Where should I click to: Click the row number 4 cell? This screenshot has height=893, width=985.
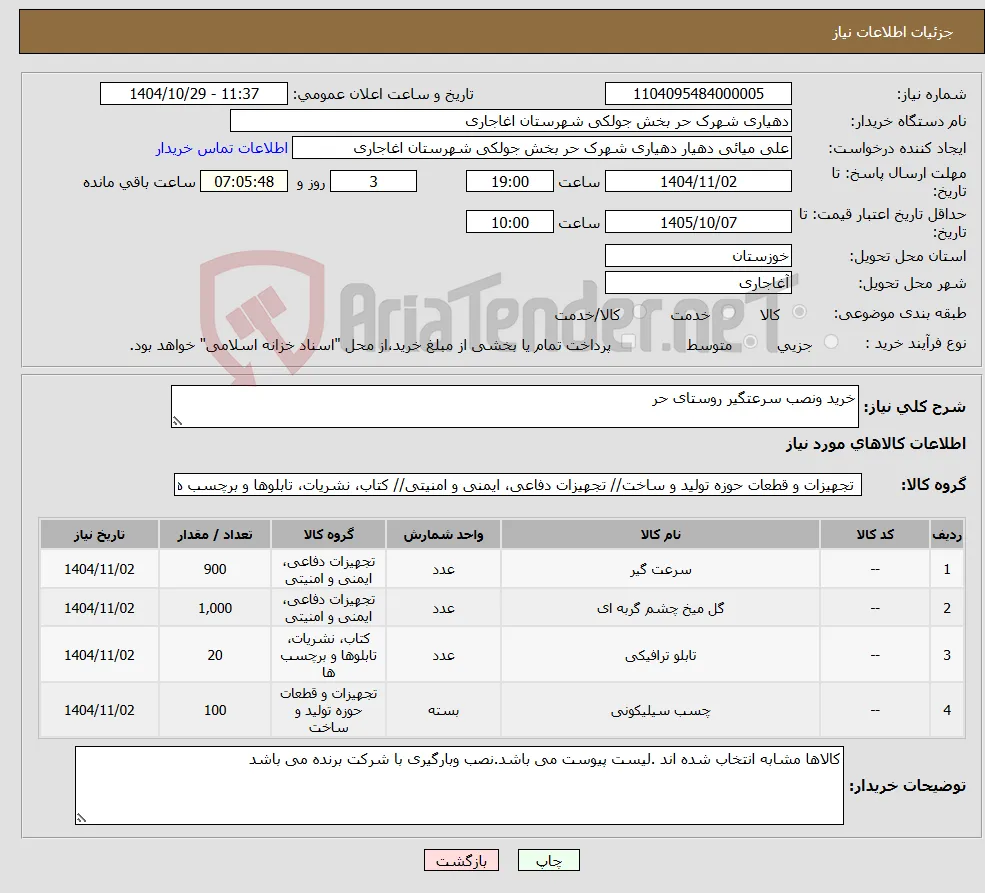(x=947, y=710)
